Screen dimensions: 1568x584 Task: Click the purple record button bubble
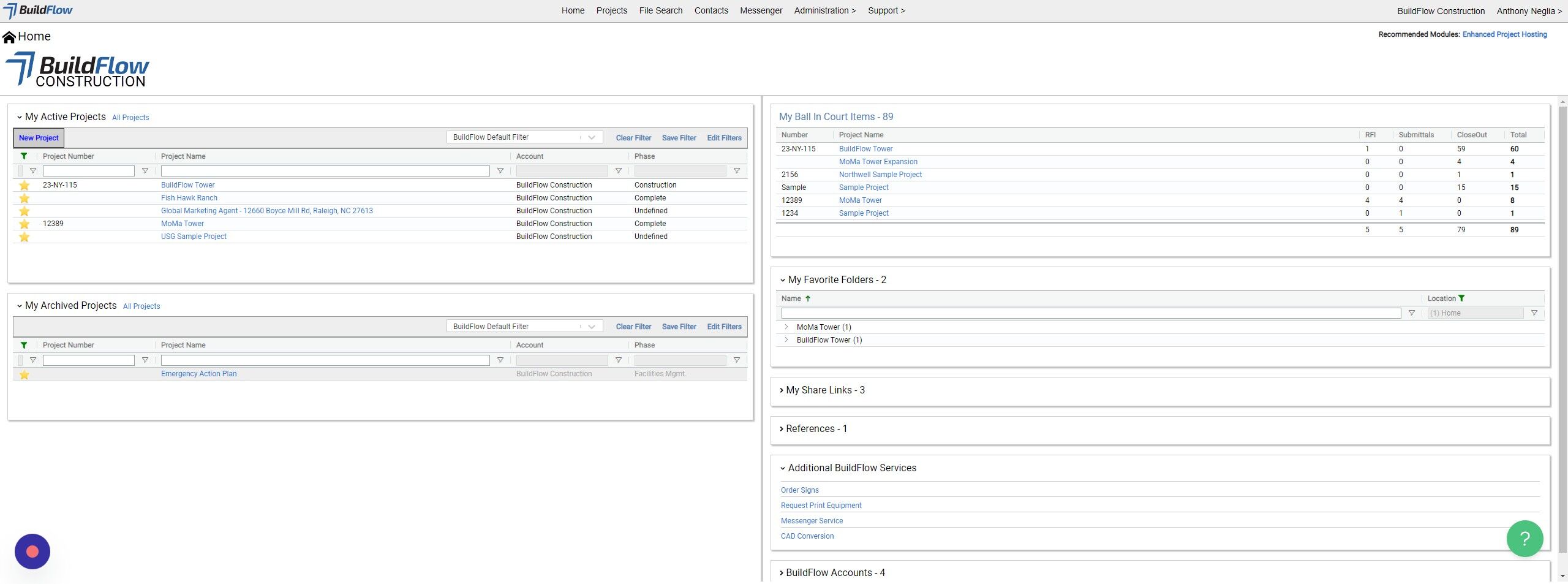coord(32,552)
